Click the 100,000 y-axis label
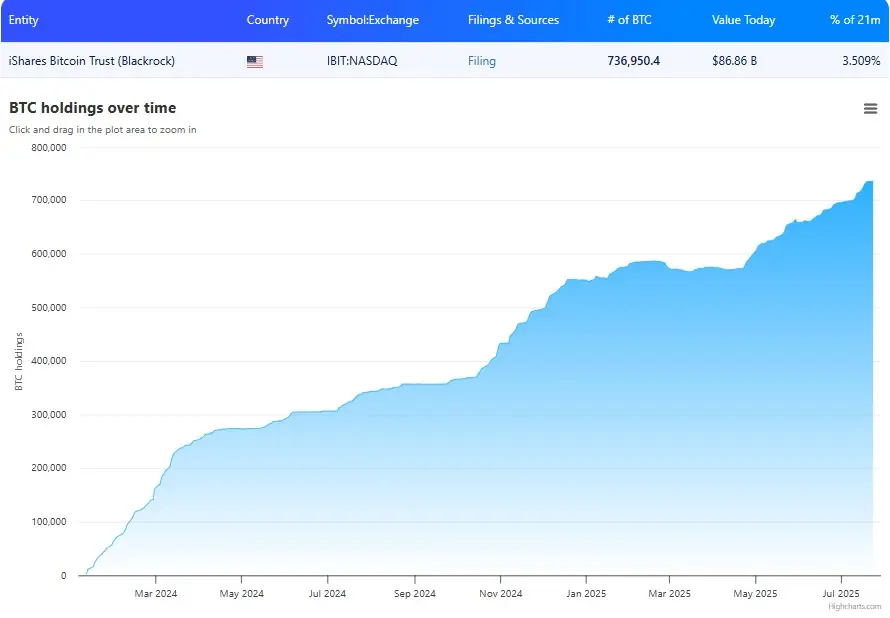Image resolution: width=890 pixels, height=618 pixels. 49,522
